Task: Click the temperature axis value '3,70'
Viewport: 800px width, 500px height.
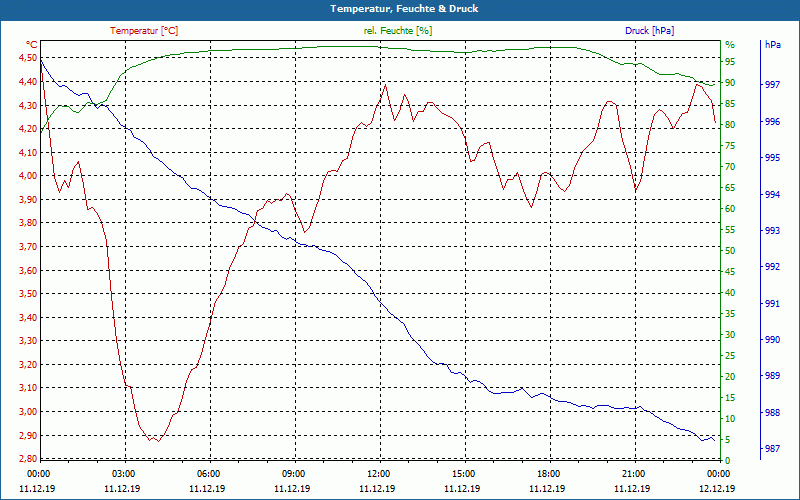Action: coord(28,246)
